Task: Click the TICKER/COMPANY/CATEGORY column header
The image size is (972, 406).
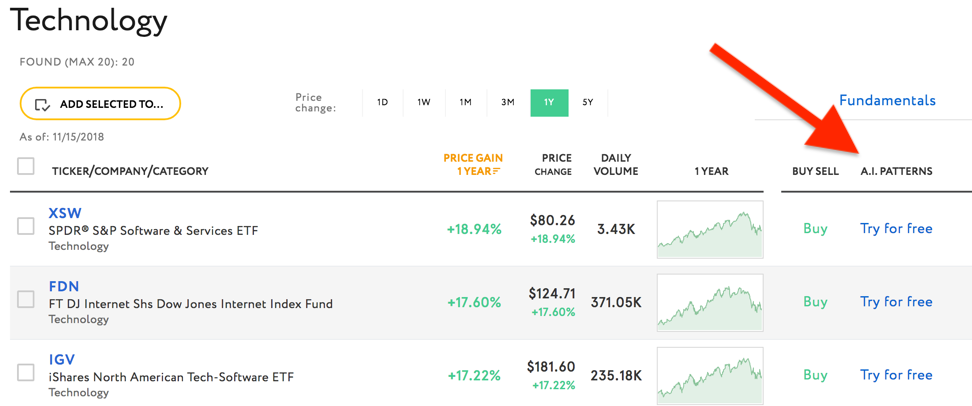Action: click(x=130, y=171)
